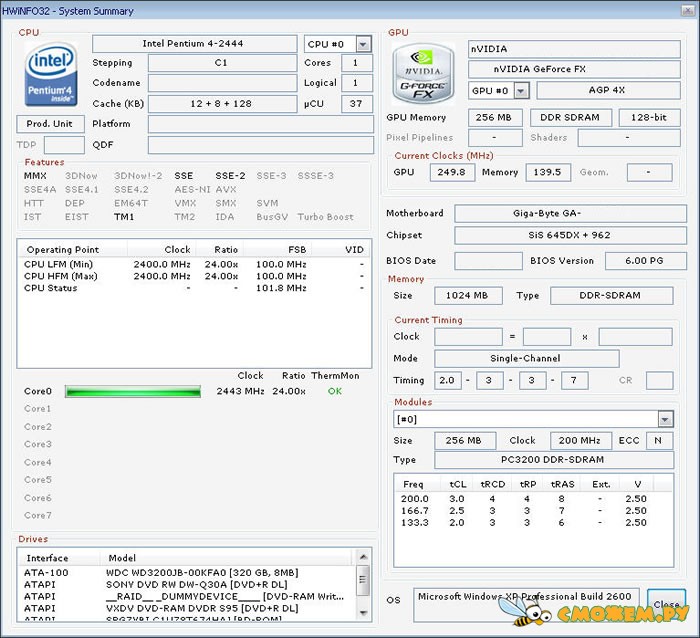
Task: Click the Interface column header in Drives
Action: [x=58, y=558]
